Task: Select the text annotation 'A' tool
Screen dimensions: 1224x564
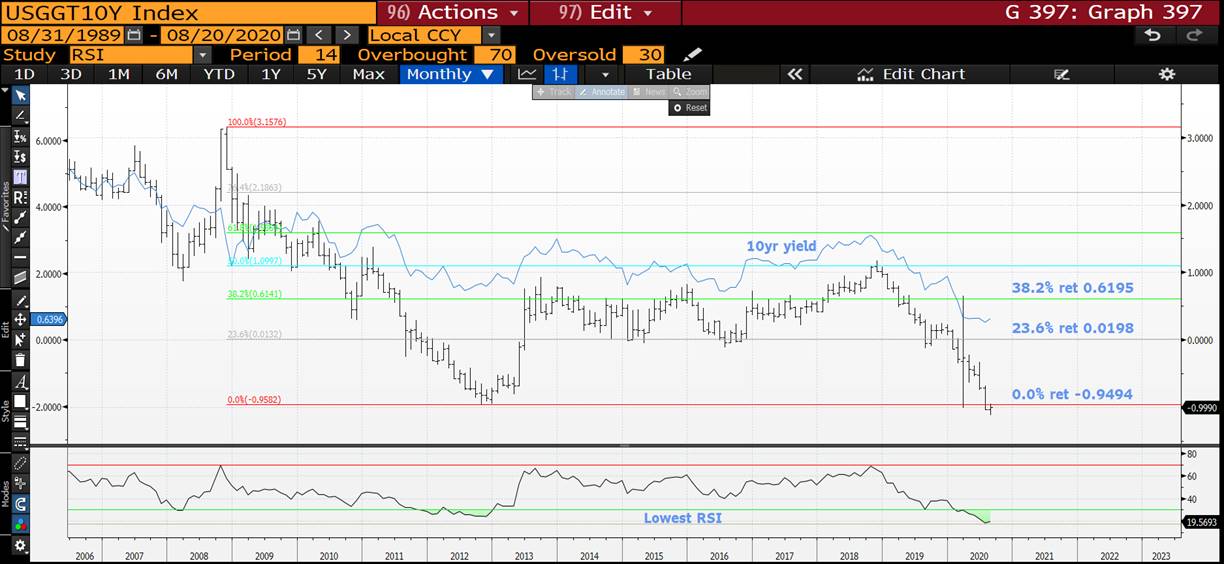Action: coord(20,382)
